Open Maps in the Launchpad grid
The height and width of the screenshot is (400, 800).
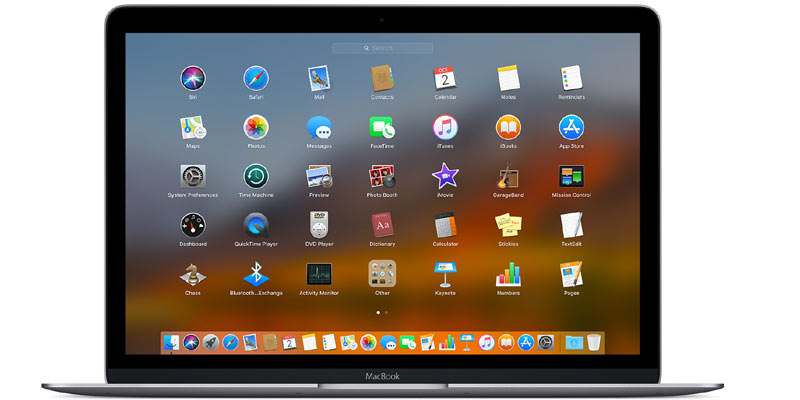193,128
